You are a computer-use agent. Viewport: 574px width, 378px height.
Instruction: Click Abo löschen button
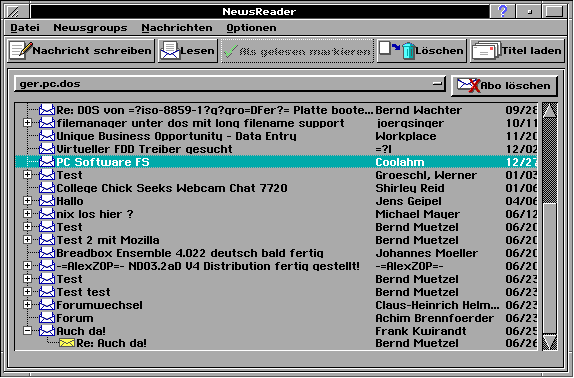click(504, 86)
